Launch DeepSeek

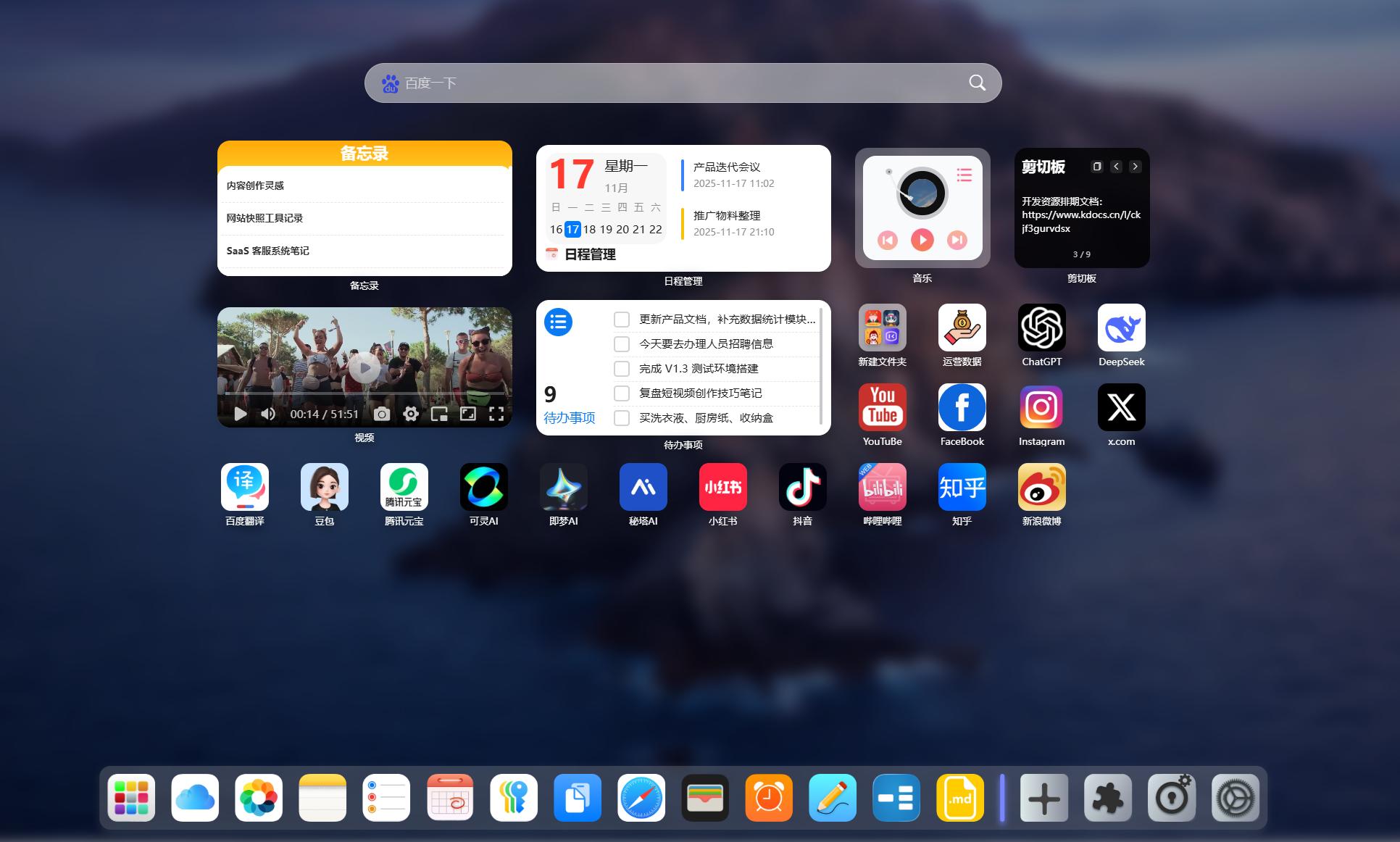[1121, 328]
